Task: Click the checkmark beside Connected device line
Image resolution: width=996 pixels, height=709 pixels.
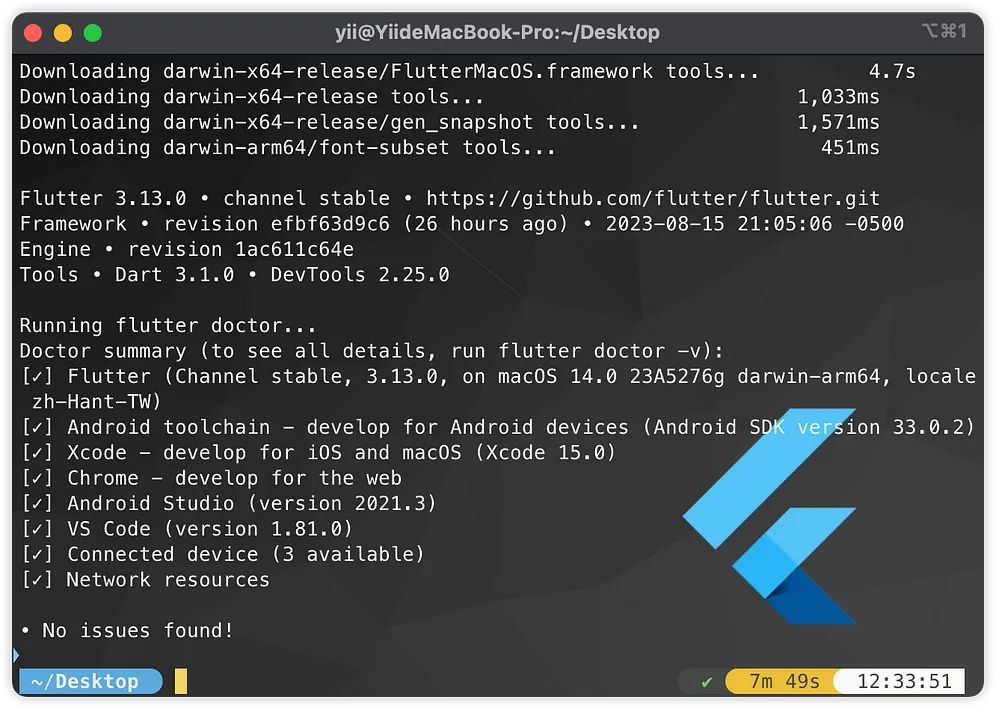Action: 37,554
